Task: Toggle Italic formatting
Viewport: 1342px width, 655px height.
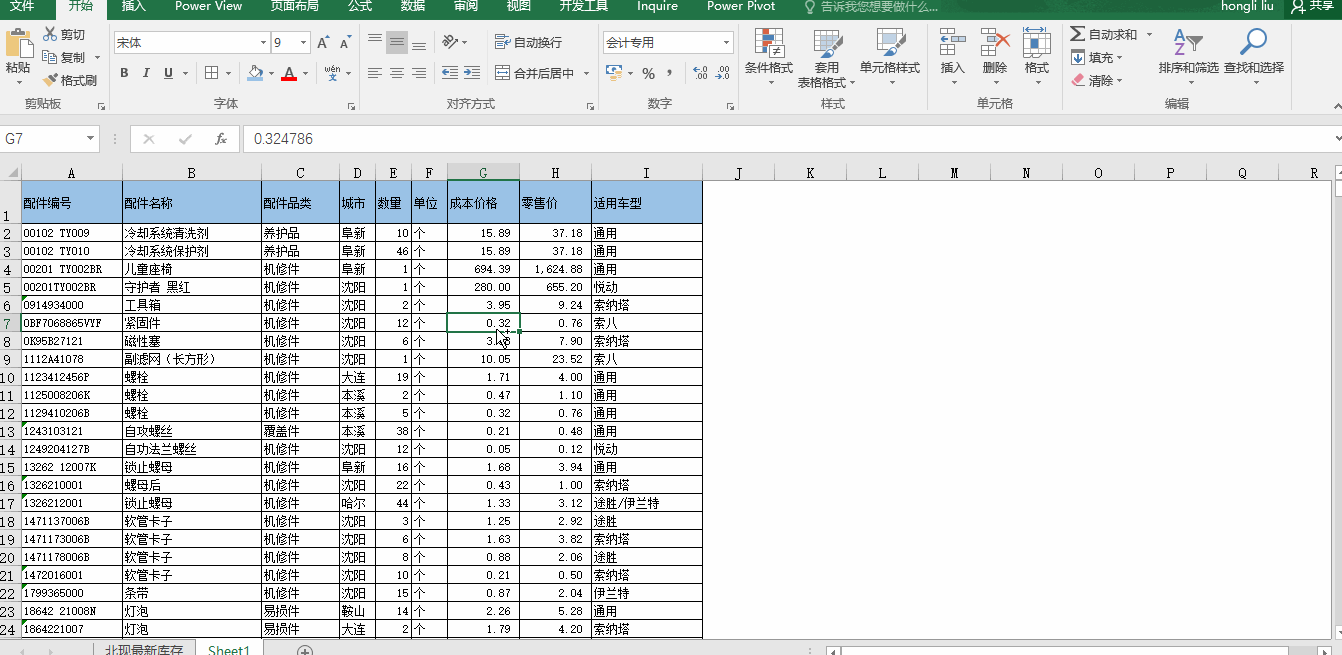Action: (146, 73)
